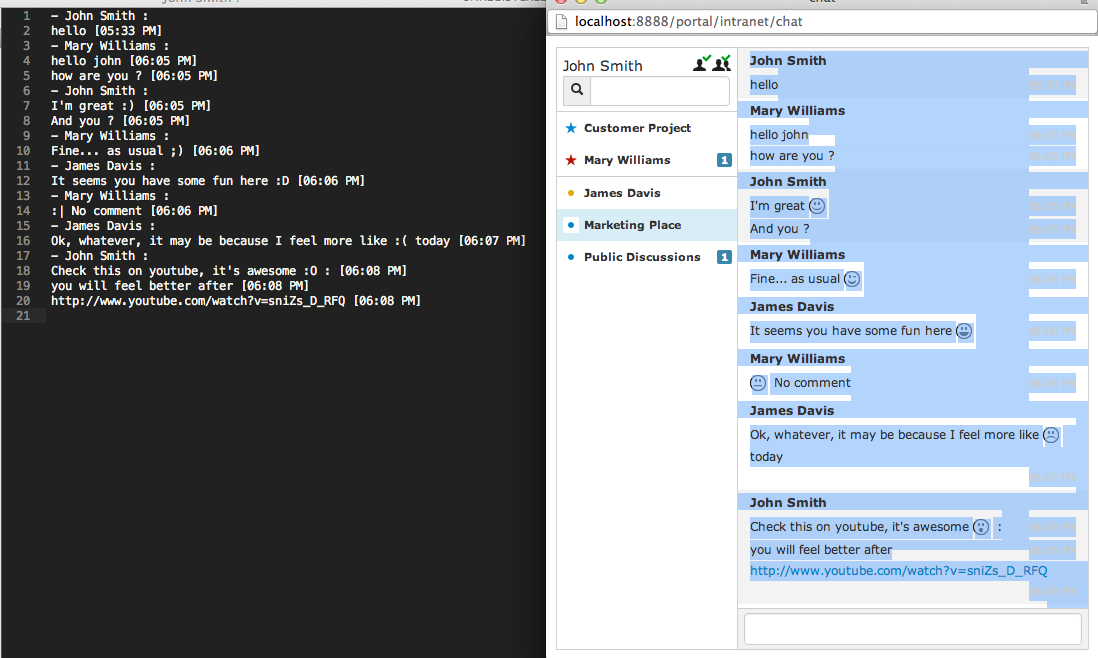The width and height of the screenshot is (1098, 658).
Task: Open the Customer Project chat room
Action: 637,128
